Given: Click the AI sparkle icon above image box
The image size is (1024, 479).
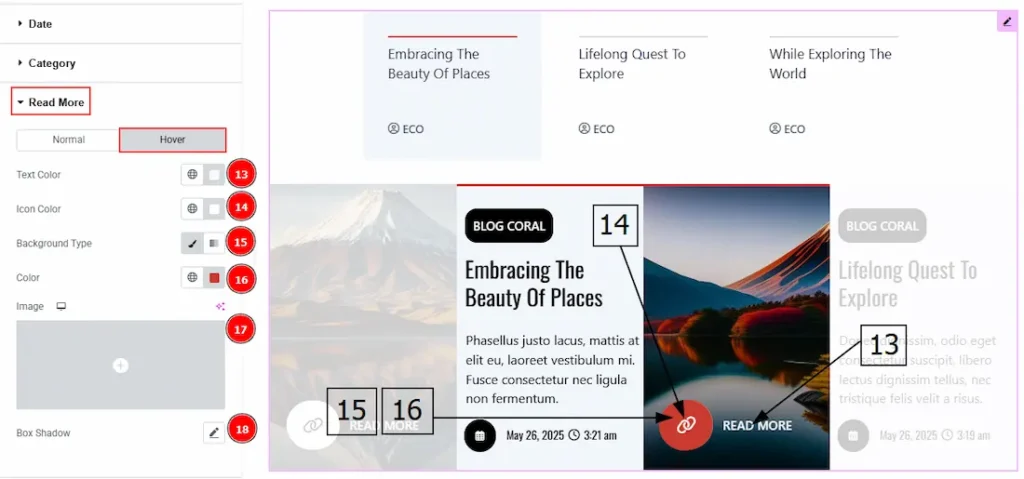Looking at the screenshot, I should coord(220,307).
